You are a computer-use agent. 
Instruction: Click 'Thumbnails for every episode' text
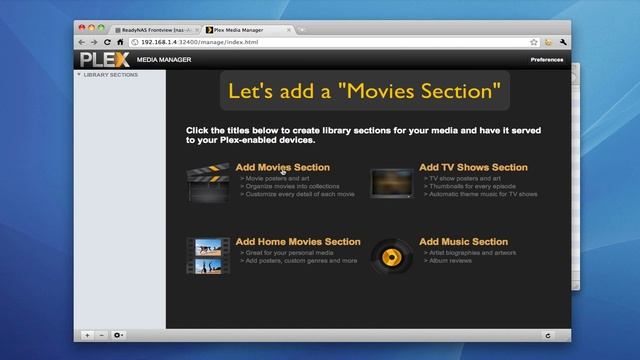click(x=472, y=186)
